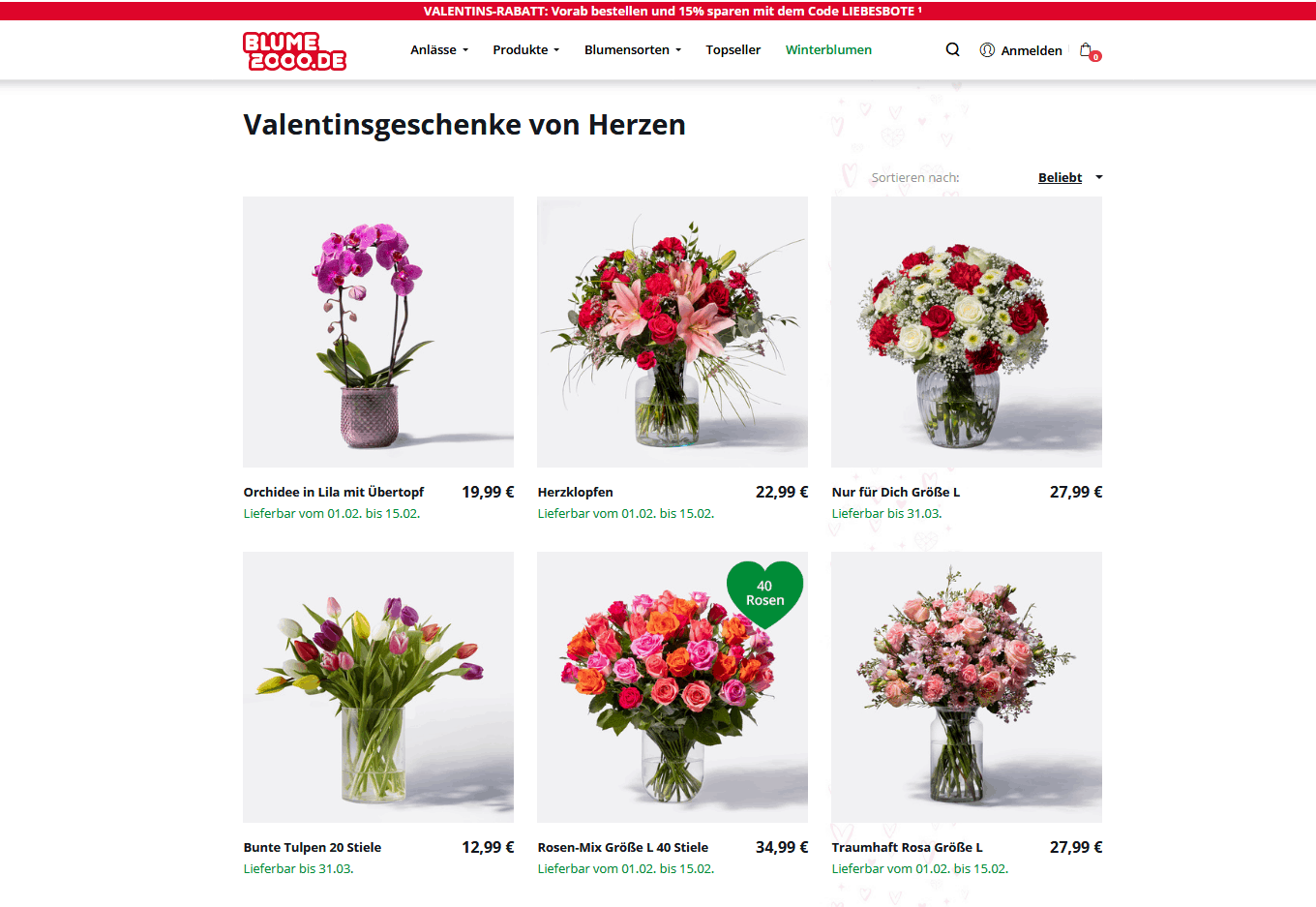Open the search magnifier icon
Screen dimensions: 1316x907
click(x=952, y=49)
